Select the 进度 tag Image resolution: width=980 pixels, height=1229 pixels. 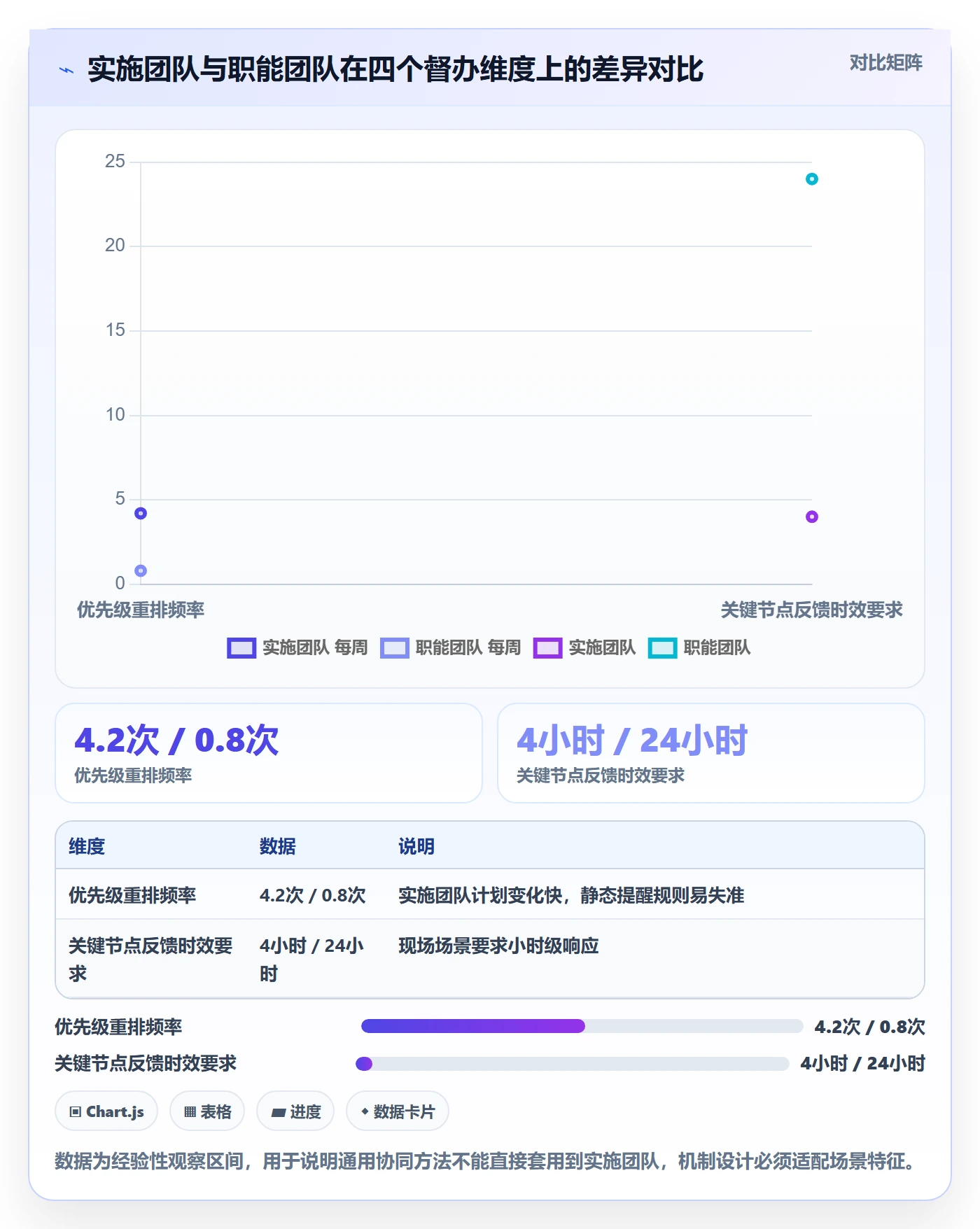(295, 1111)
